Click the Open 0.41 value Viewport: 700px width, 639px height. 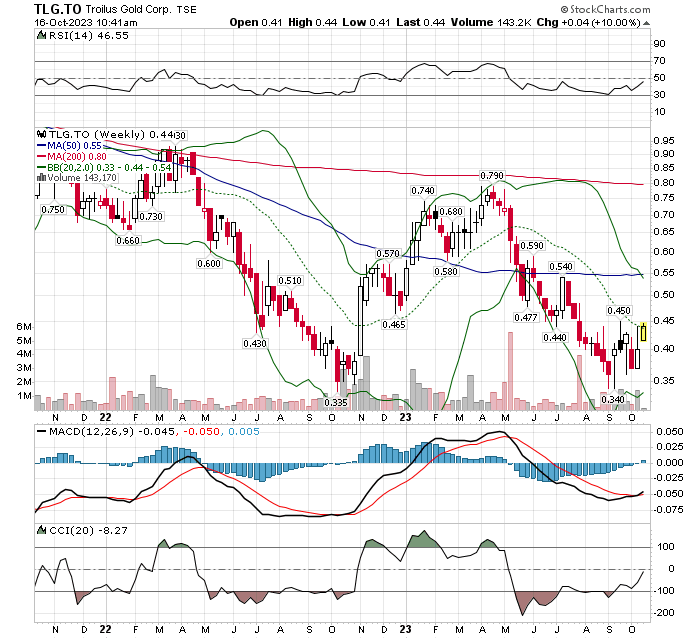coord(256,22)
